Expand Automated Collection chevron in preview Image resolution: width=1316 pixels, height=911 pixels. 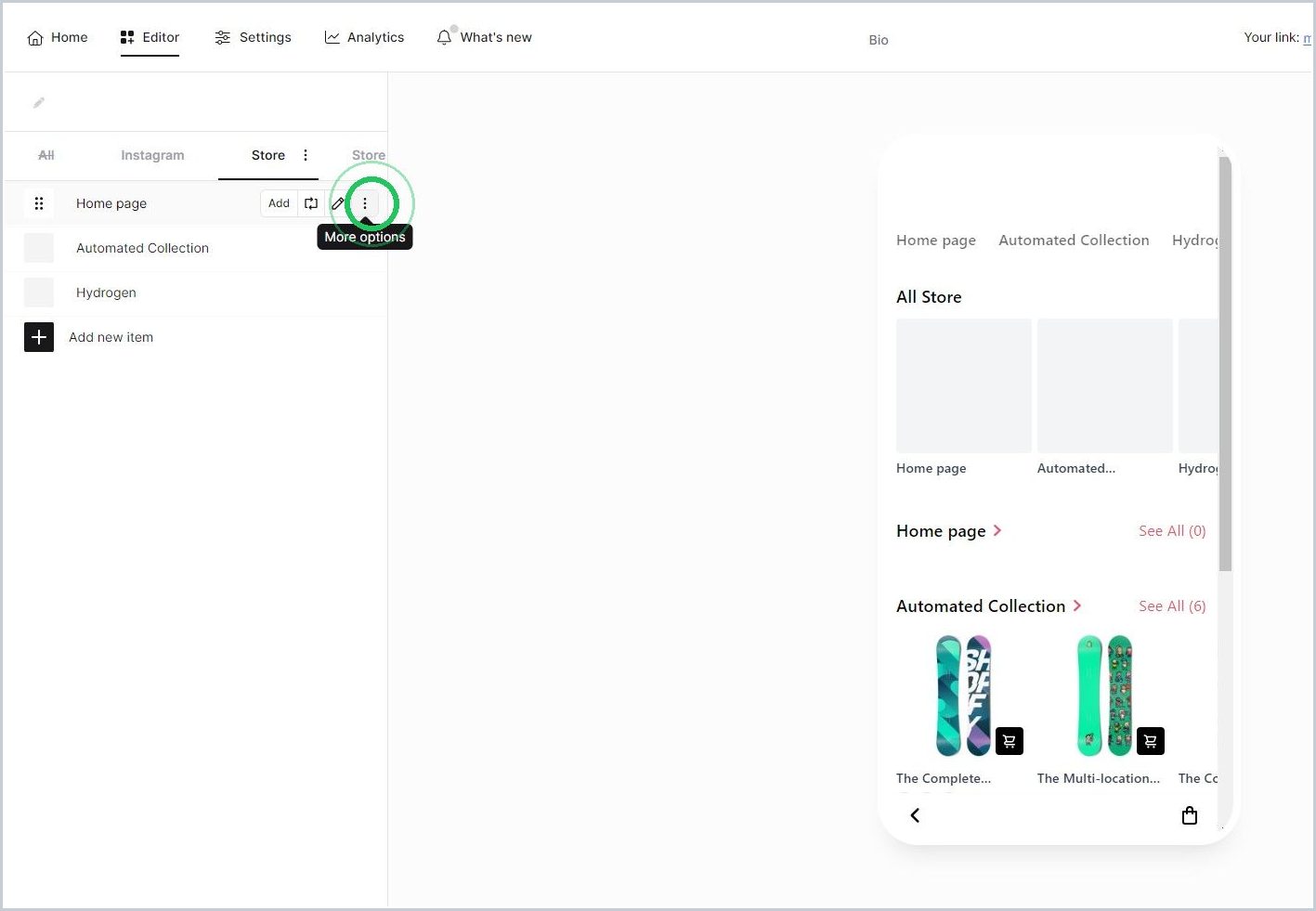(1077, 605)
